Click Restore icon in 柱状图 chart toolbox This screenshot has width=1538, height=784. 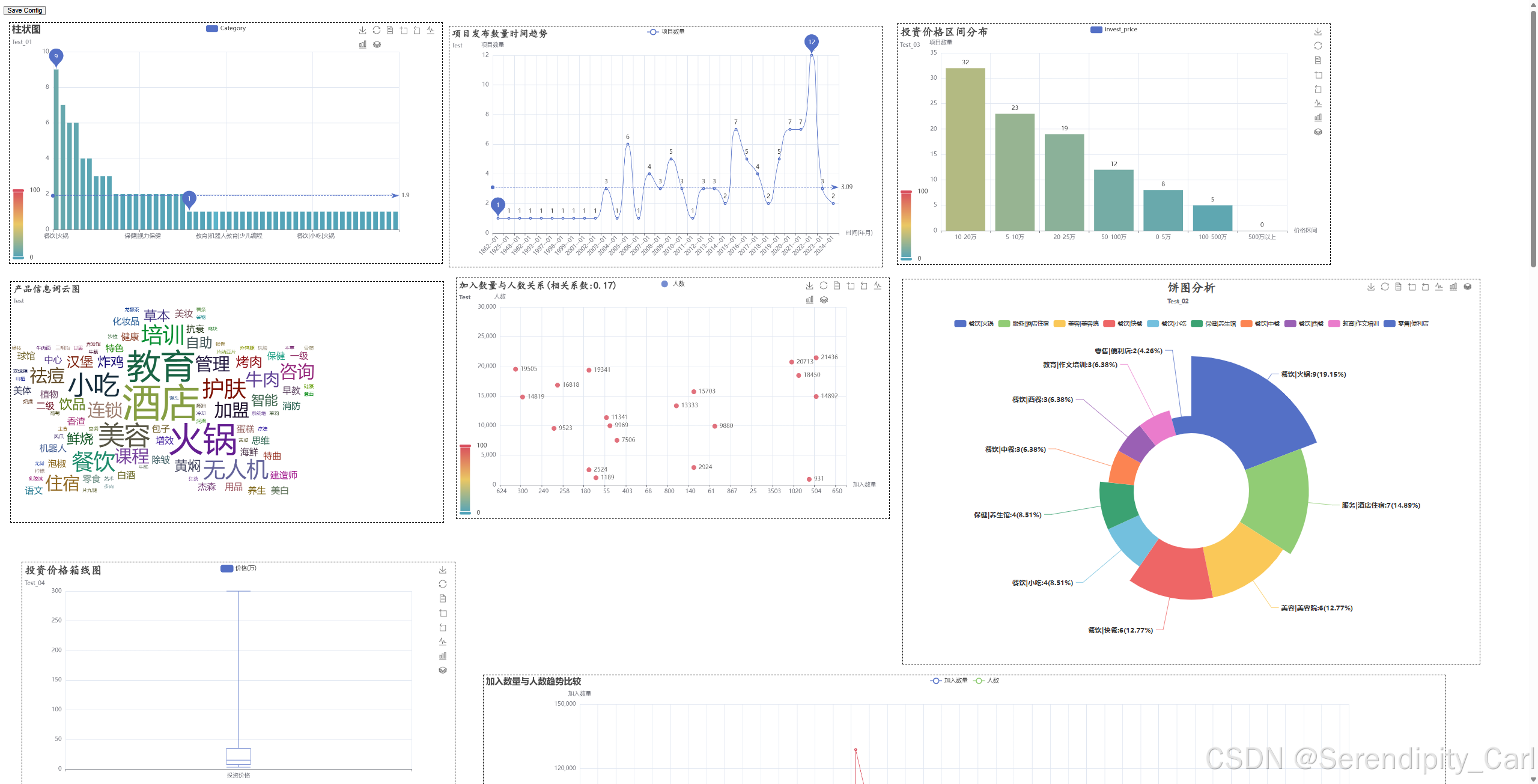(x=377, y=30)
